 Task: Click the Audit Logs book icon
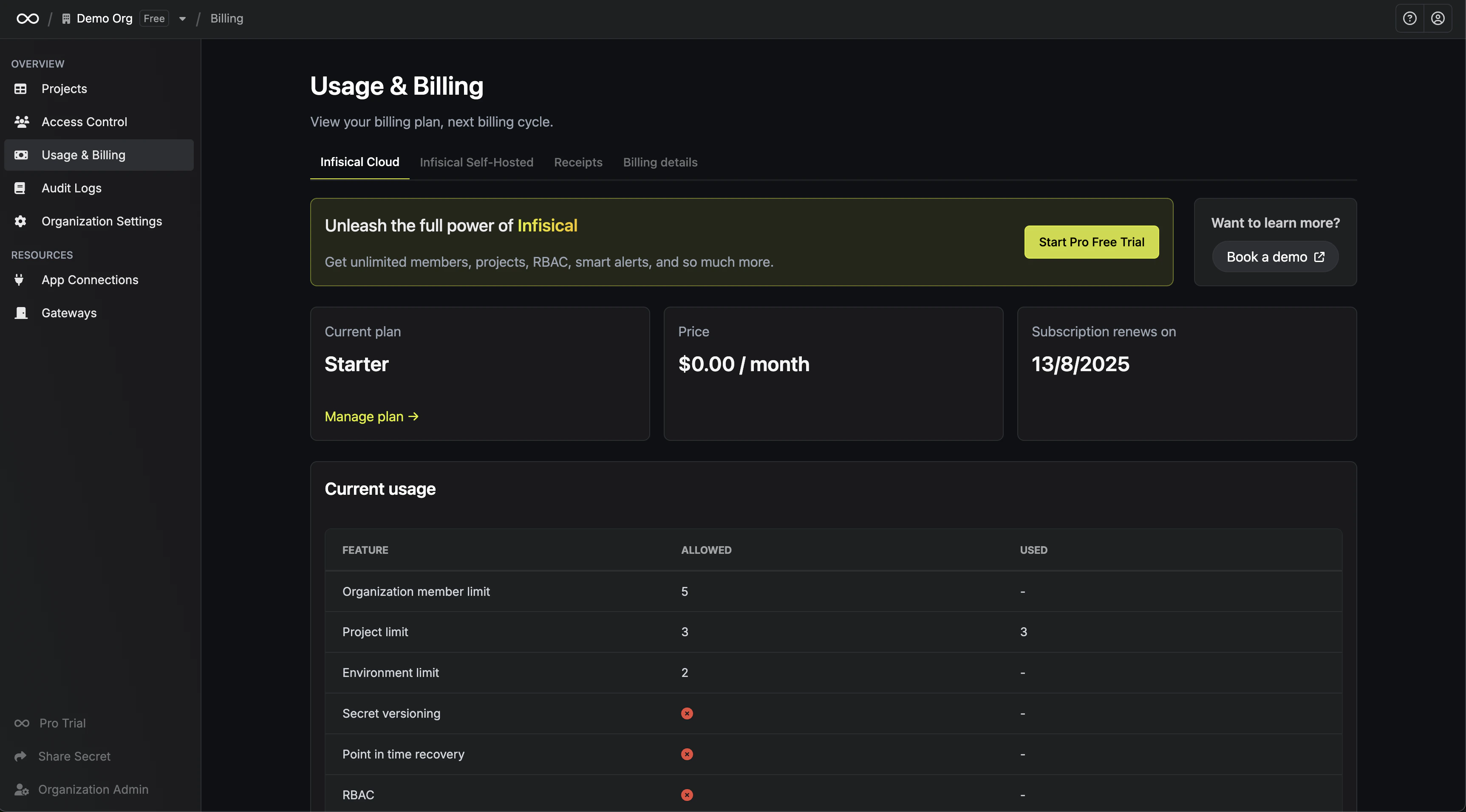point(20,188)
